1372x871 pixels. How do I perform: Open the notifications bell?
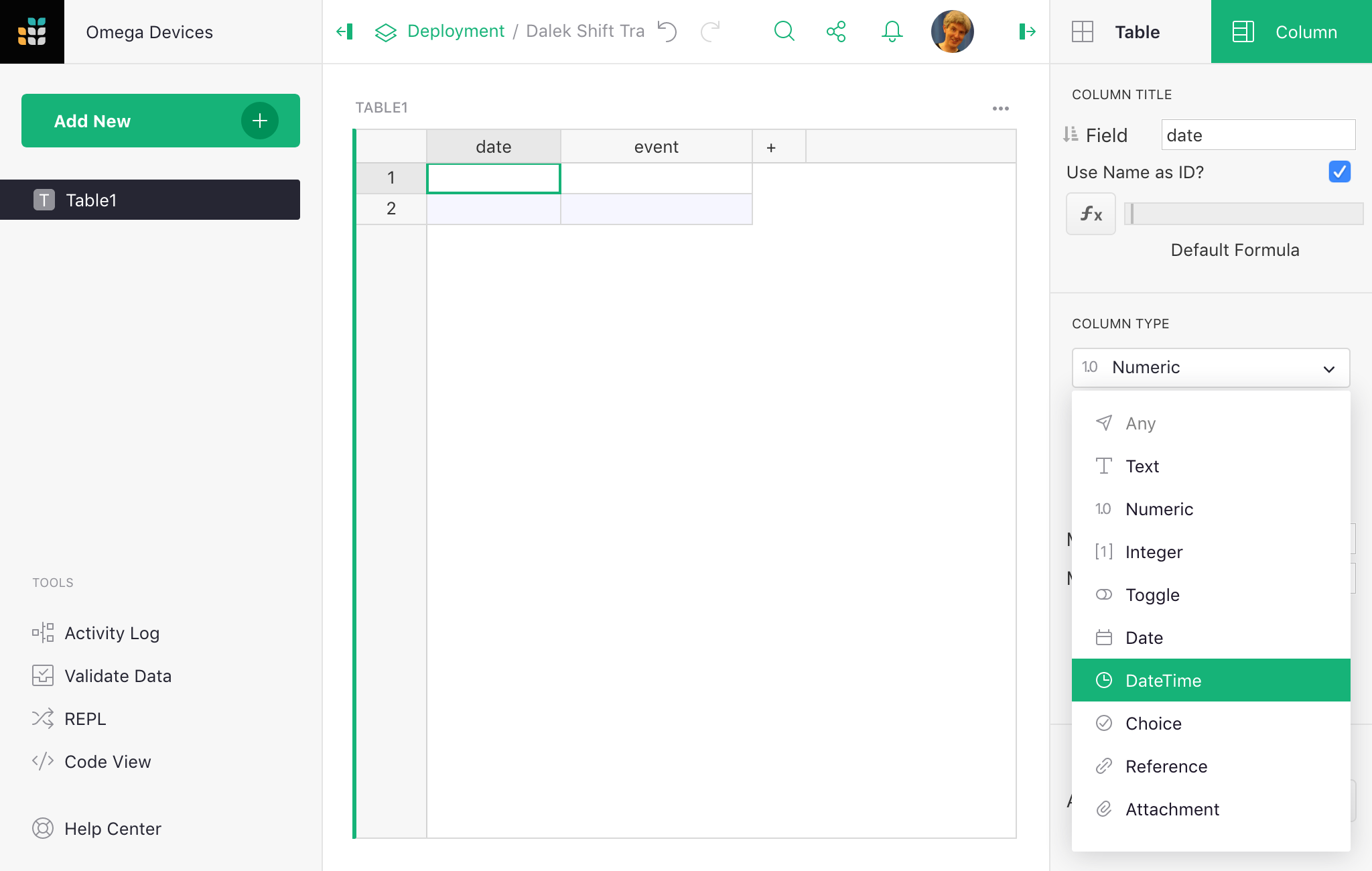click(892, 31)
